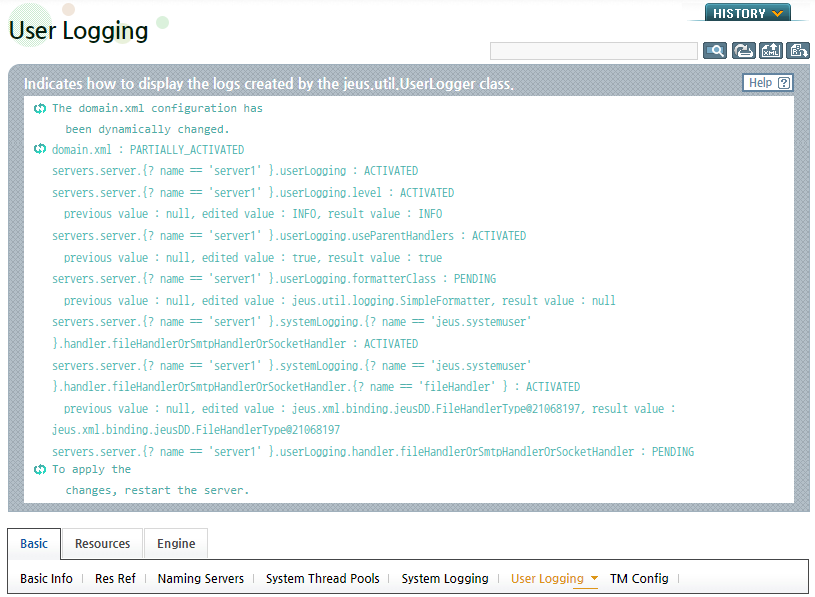This screenshot has height=597, width=815.
Task: Click the 'userLogging : ACTIVATED' line
Action: 234,171
